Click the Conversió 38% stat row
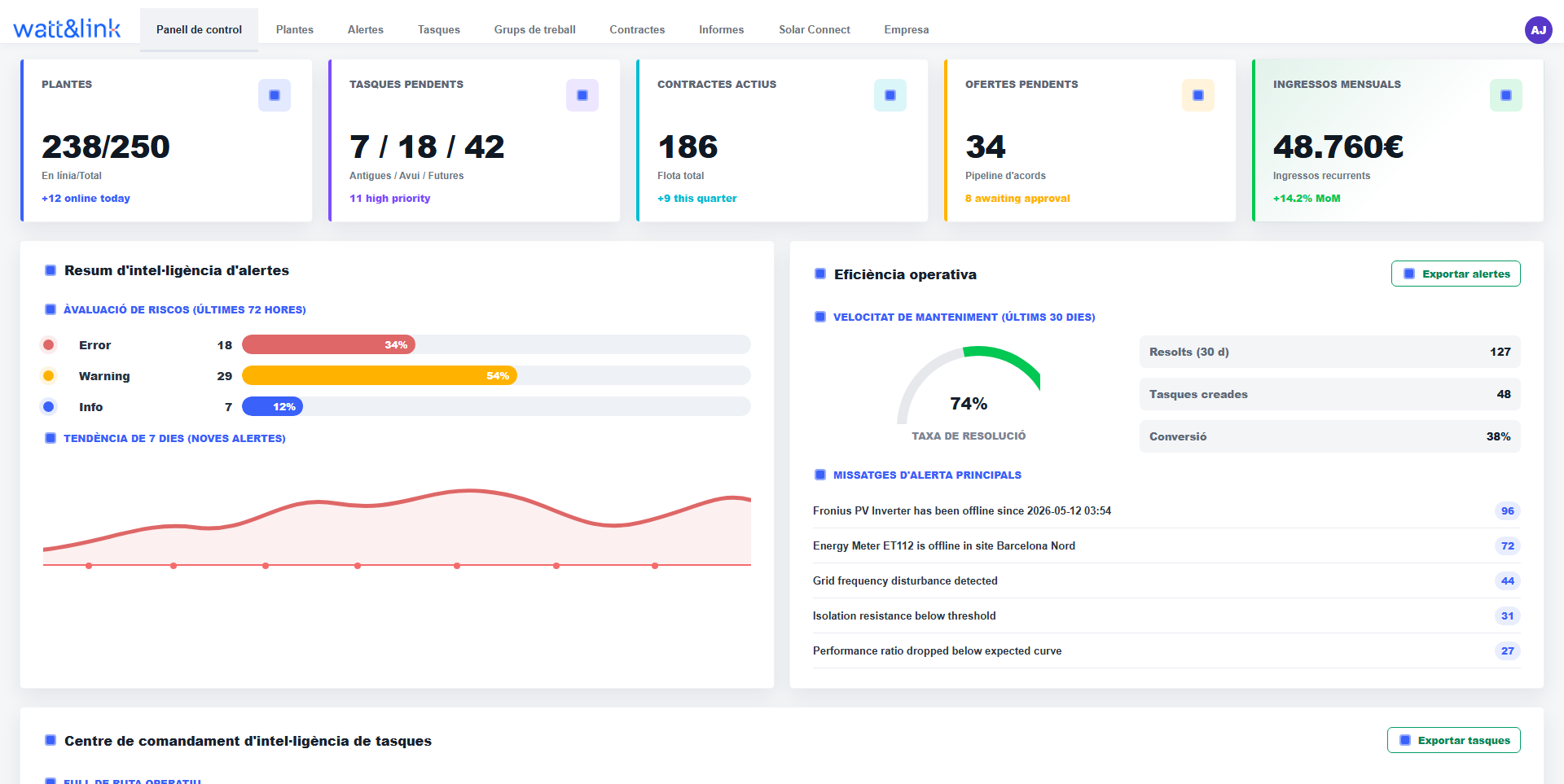Viewport: 1564px width, 784px height. tap(1330, 436)
